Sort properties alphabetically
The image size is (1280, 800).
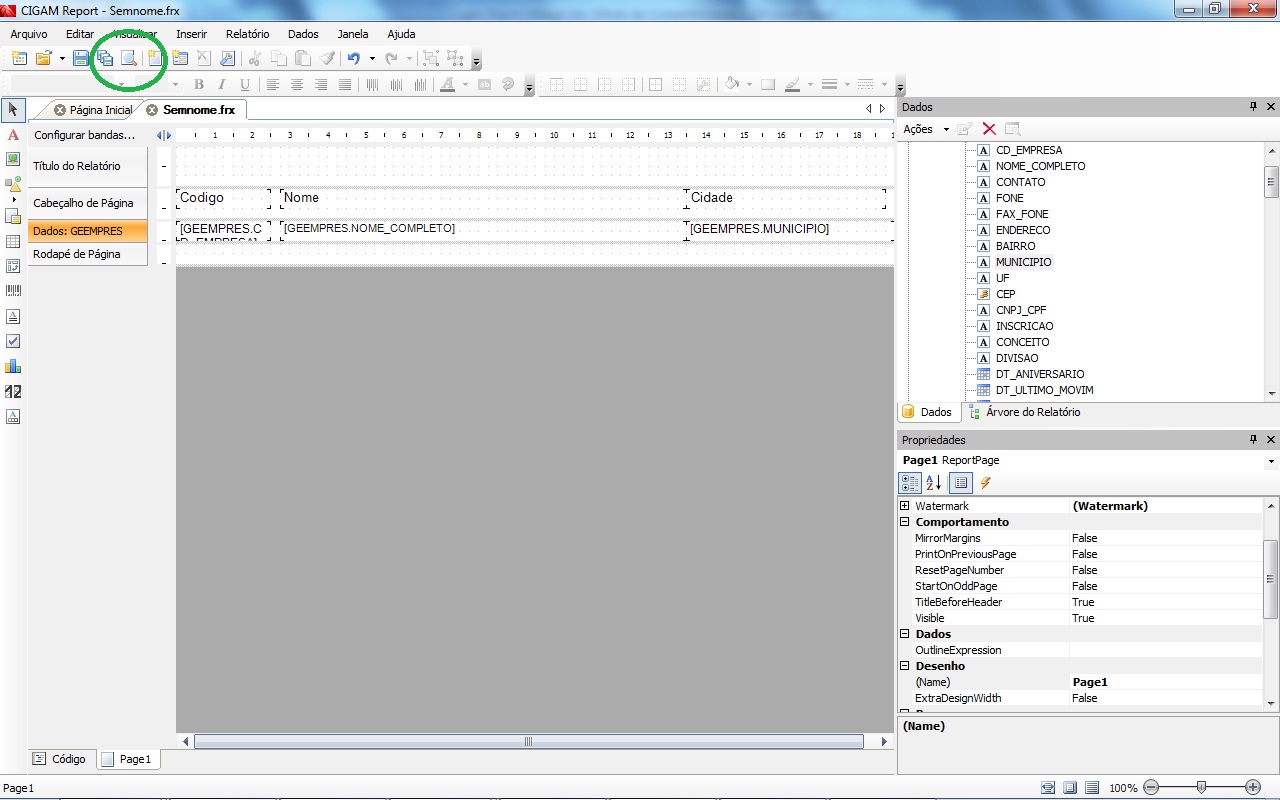click(934, 483)
